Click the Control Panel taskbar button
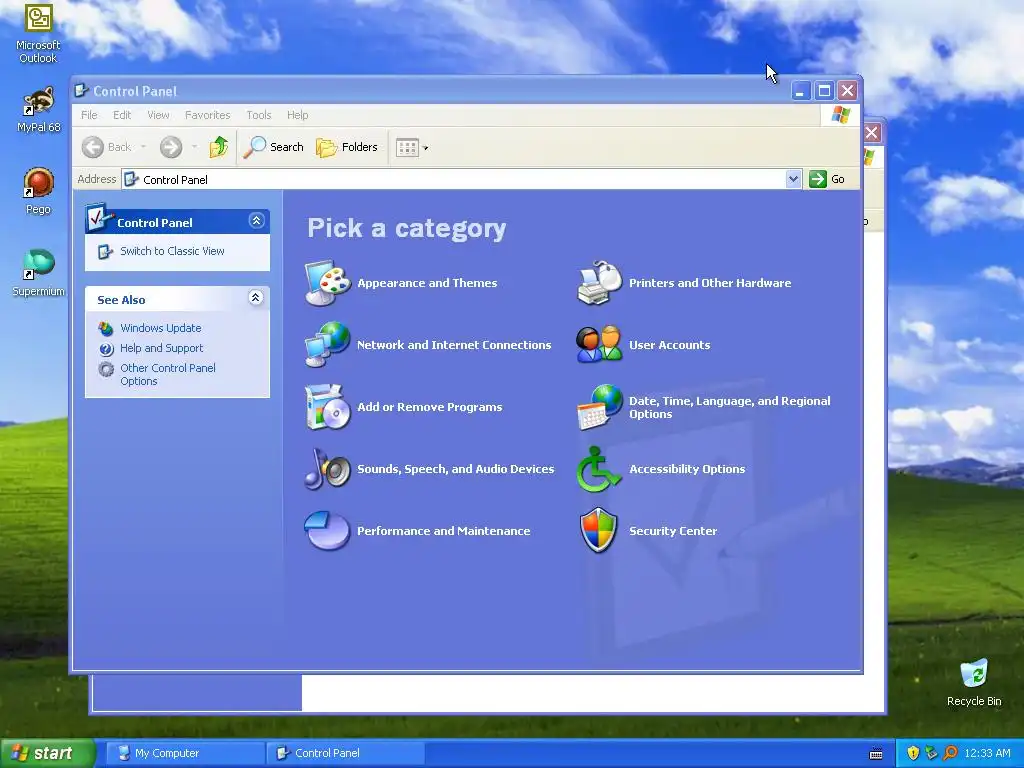Image resolution: width=1024 pixels, height=768 pixels. [345, 753]
